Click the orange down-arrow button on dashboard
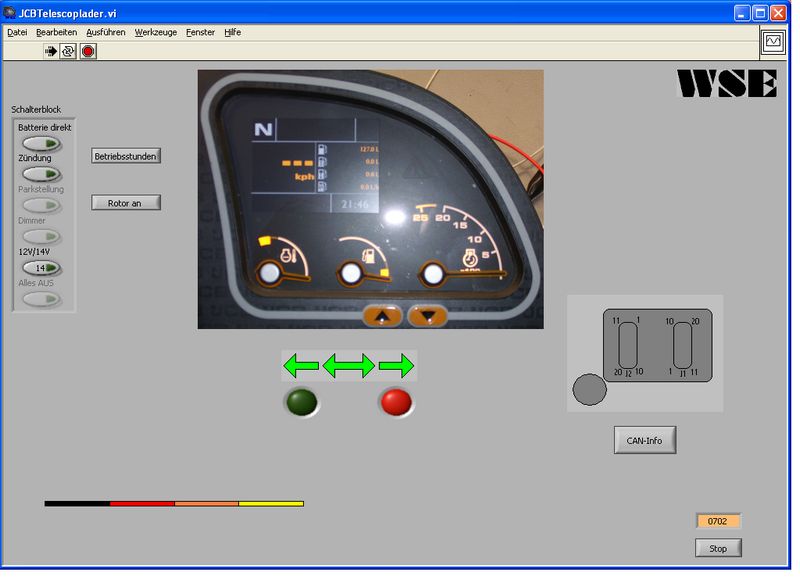The height and width of the screenshot is (587, 800). 428,316
